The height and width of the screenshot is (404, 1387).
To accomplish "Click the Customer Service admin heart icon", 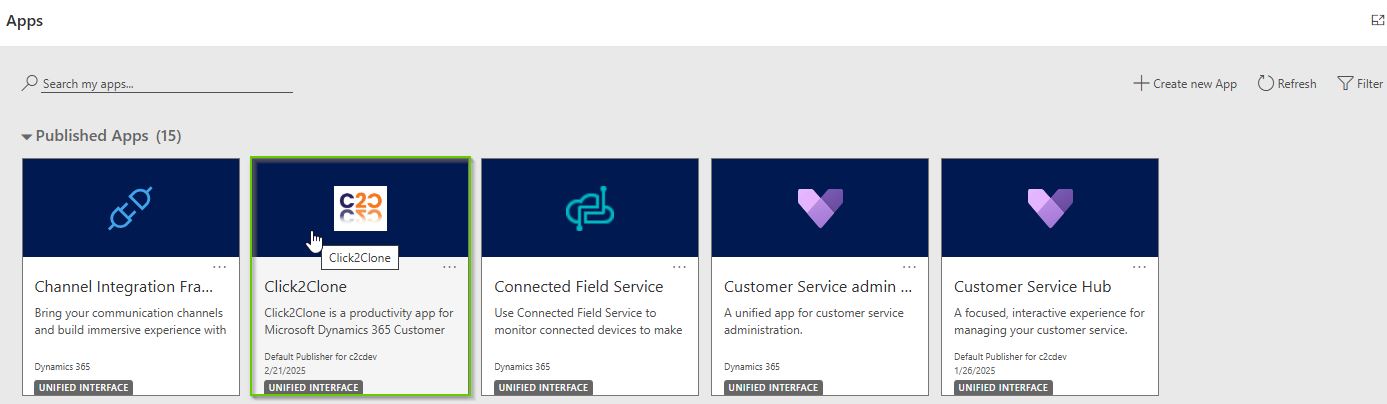I will tap(820, 208).
